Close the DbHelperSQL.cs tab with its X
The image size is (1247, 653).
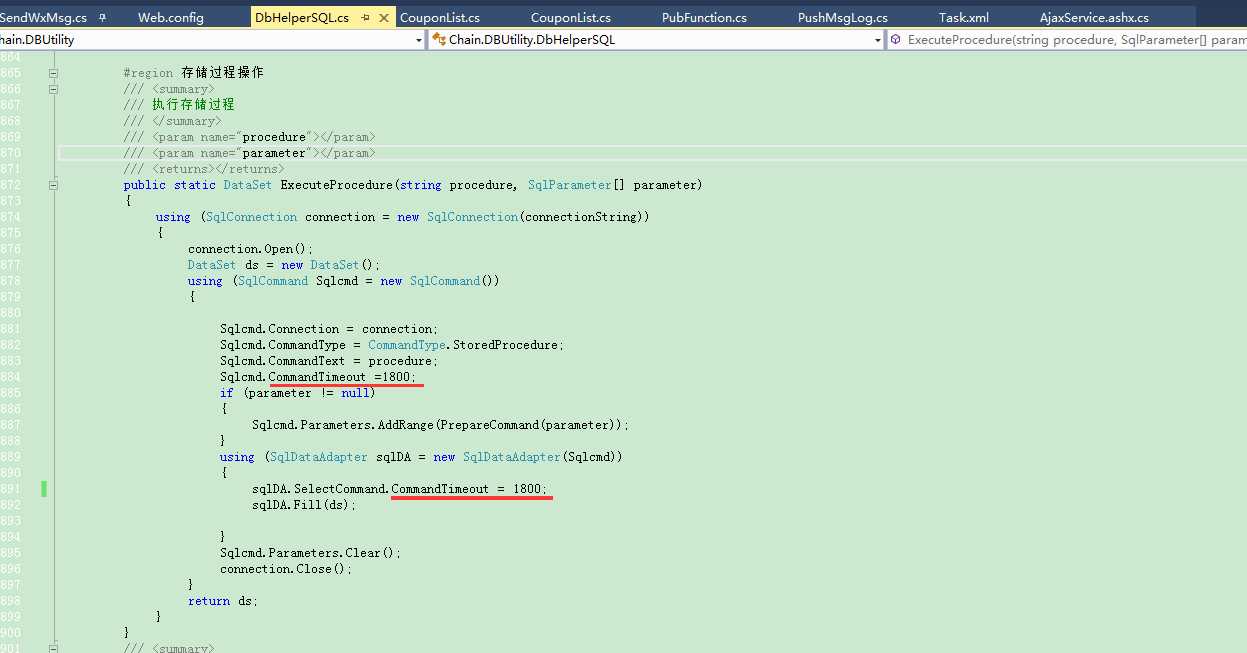point(385,18)
